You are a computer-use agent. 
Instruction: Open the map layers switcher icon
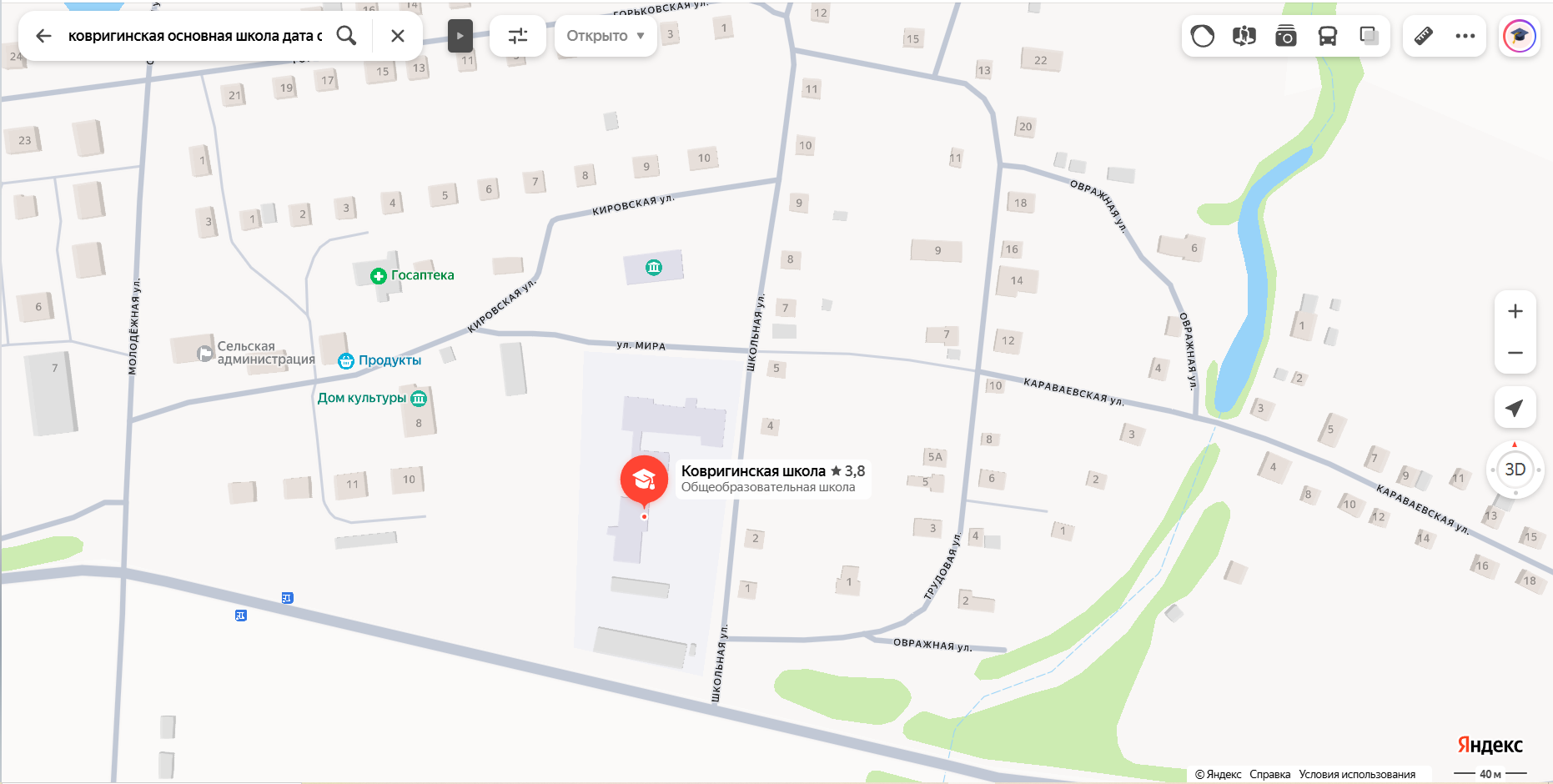coord(1370,36)
